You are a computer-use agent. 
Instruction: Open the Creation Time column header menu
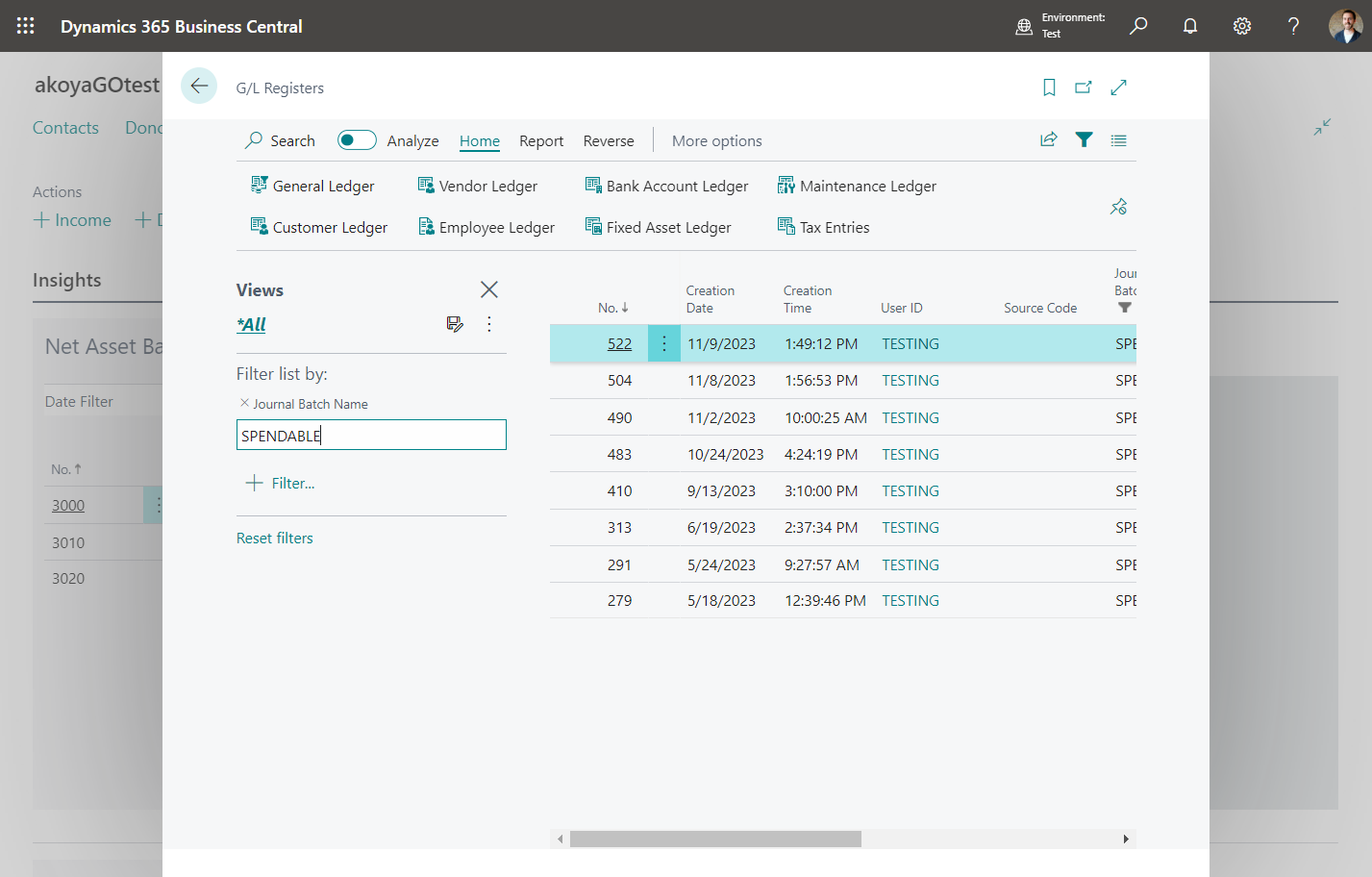[x=808, y=299]
